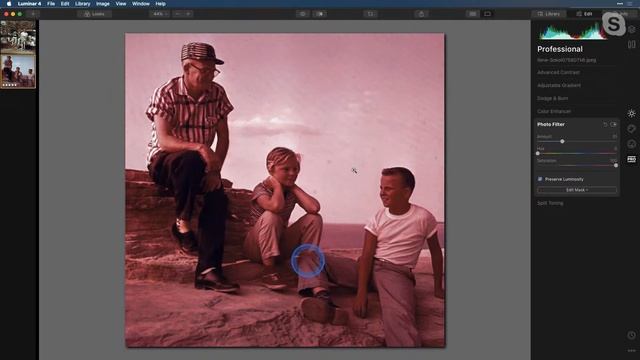The image size is (640, 360).
Task: Expand the Adjustable Gradient tool
Action: pos(559,85)
